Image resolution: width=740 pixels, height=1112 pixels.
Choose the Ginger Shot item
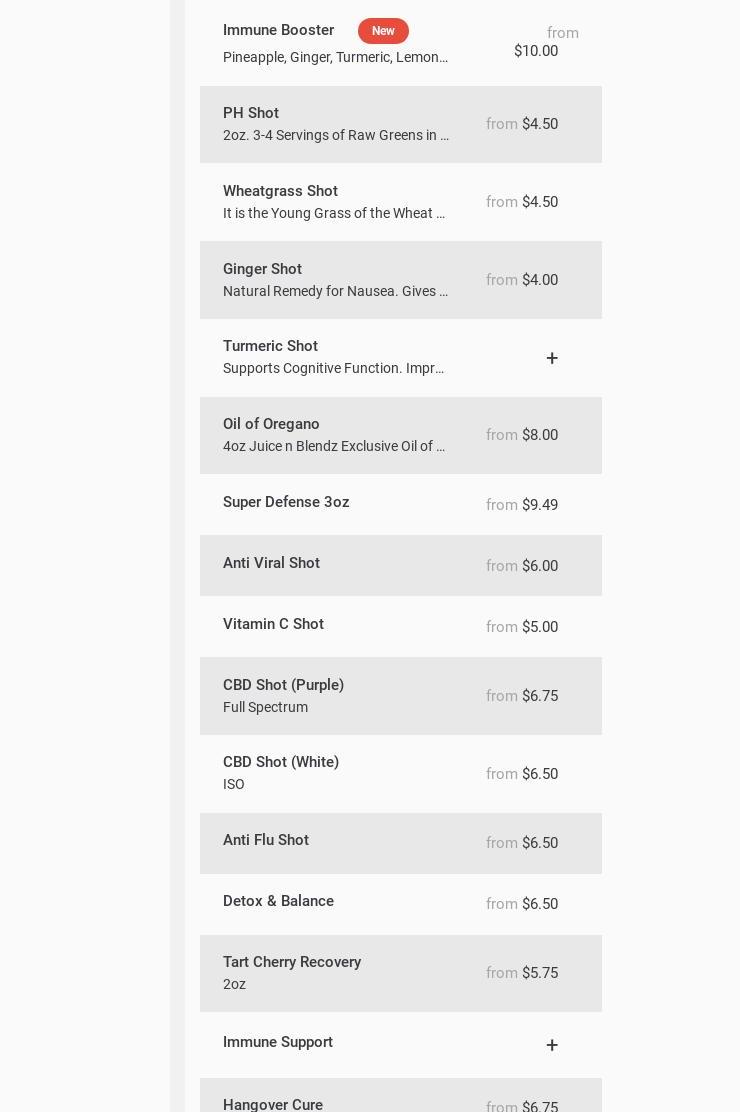(x=262, y=270)
